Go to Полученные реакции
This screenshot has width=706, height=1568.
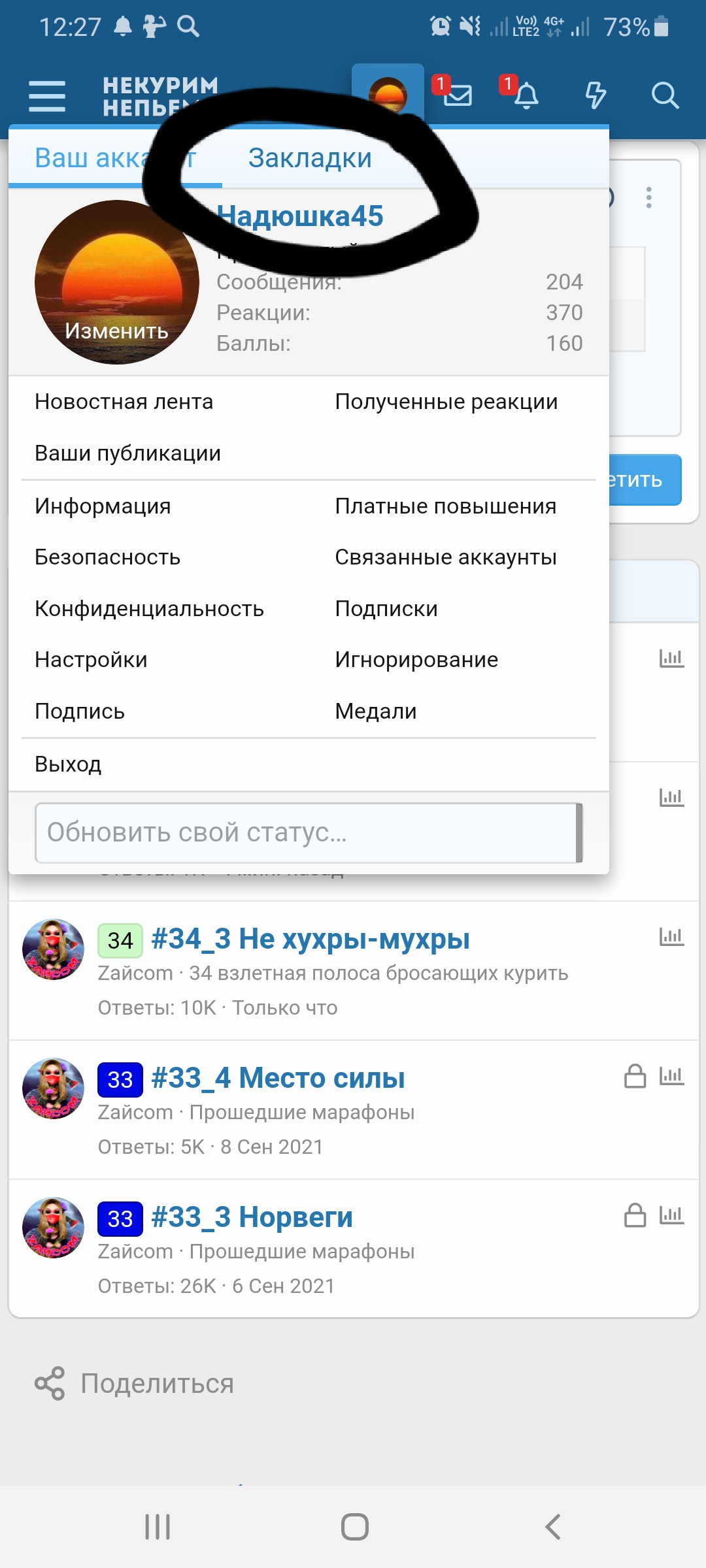tap(446, 402)
